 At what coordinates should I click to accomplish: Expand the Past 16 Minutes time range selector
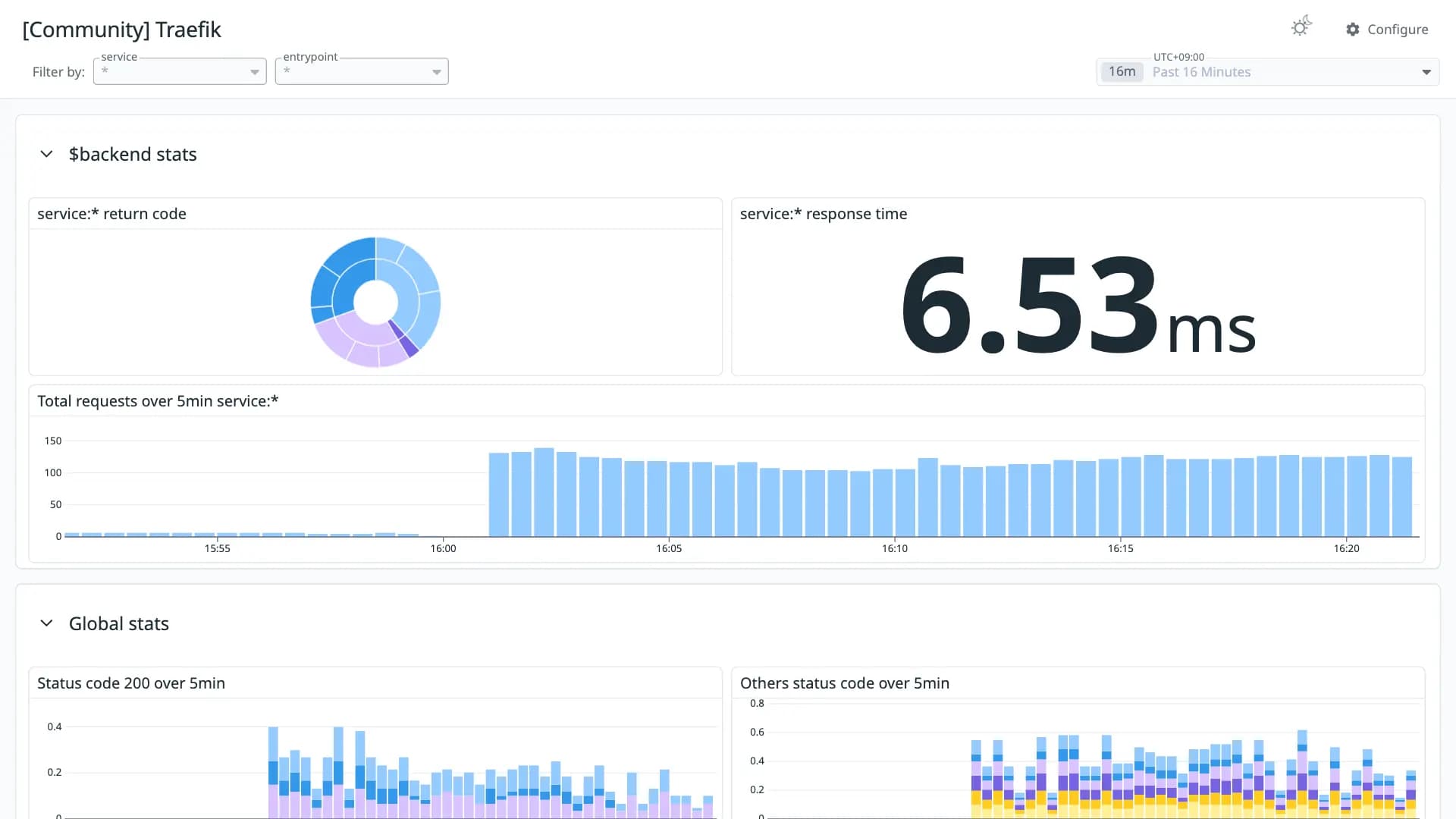coord(1268,72)
